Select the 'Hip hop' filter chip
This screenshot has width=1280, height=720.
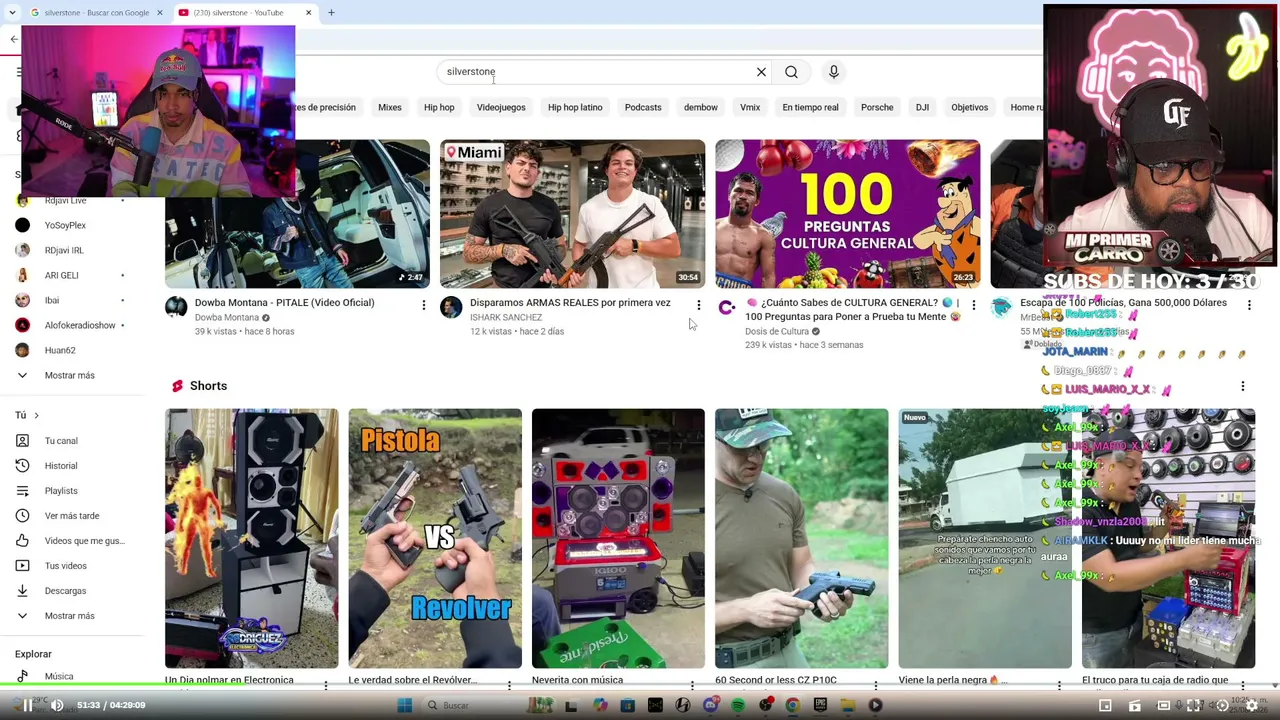click(x=439, y=107)
